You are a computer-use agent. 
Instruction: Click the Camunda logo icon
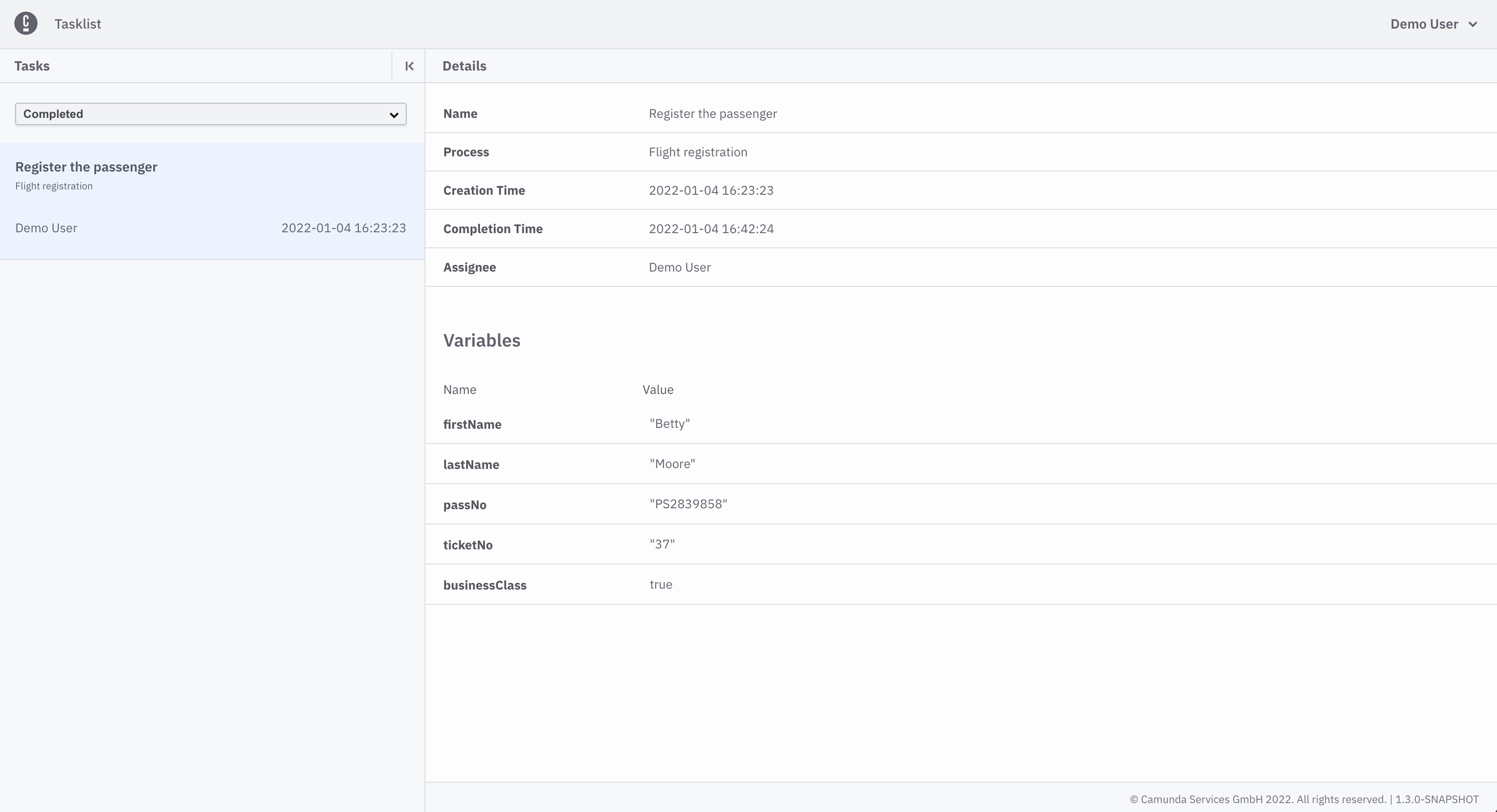pos(25,24)
